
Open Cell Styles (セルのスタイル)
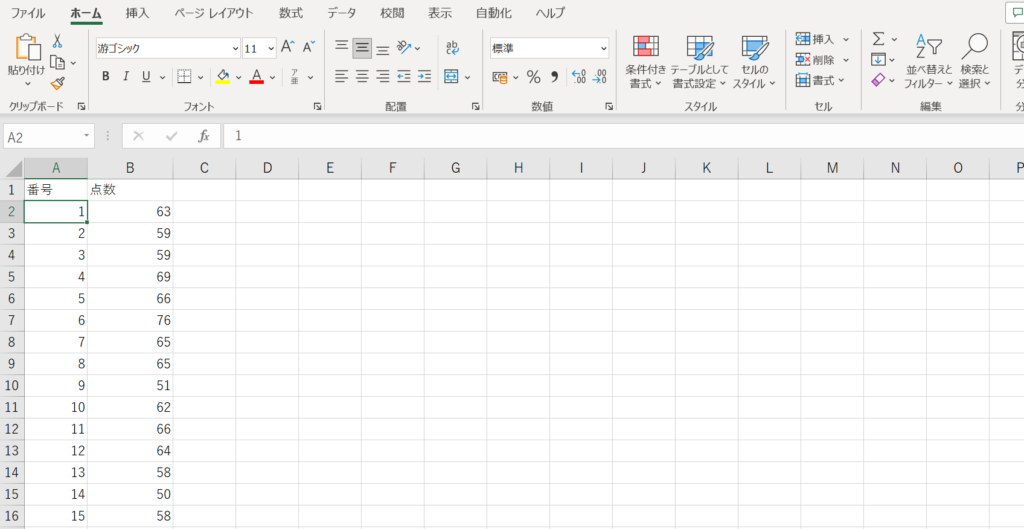click(754, 62)
